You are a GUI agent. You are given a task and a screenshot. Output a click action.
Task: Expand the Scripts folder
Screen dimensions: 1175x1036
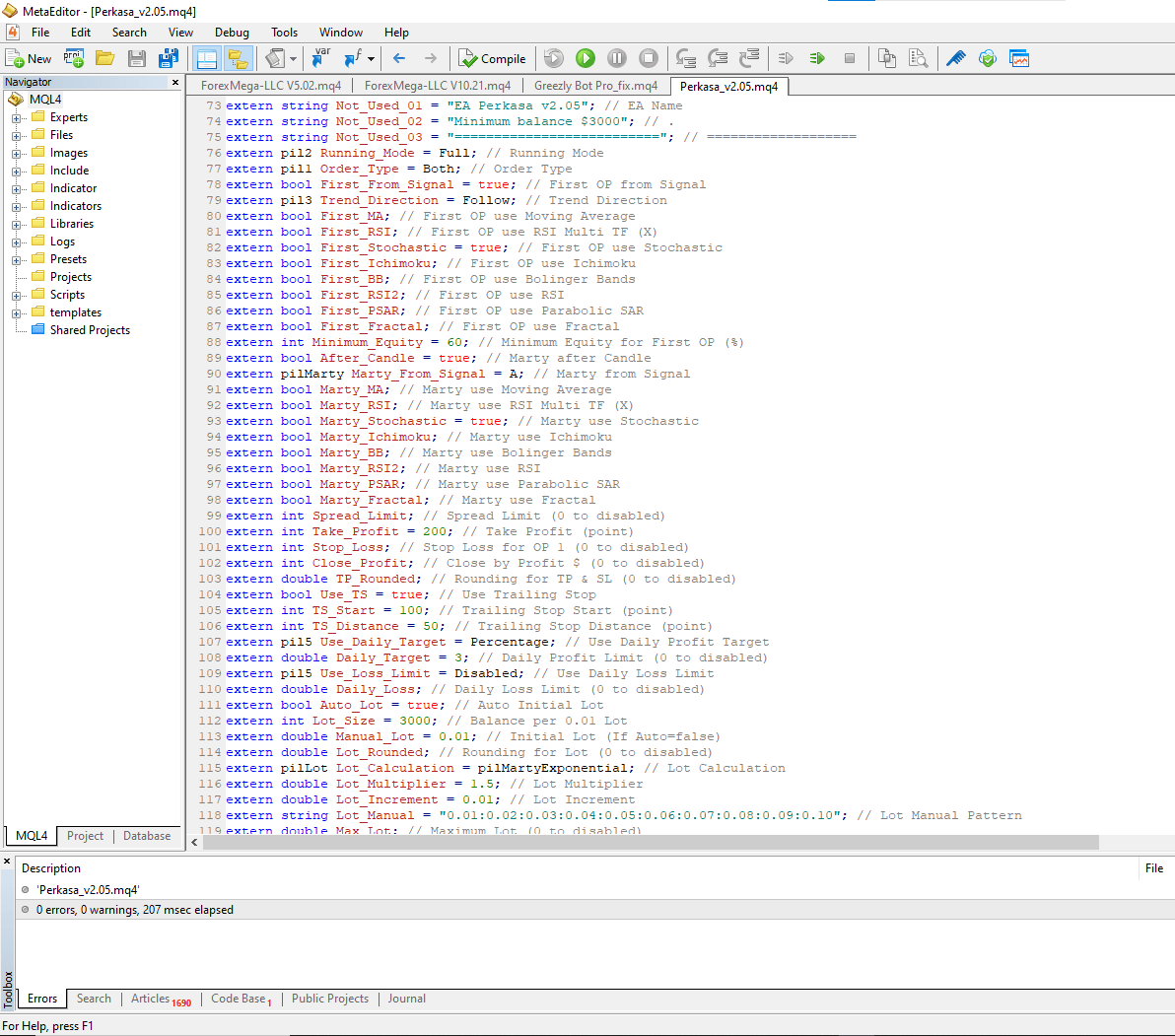pyautogui.click(x=16, y=295)
